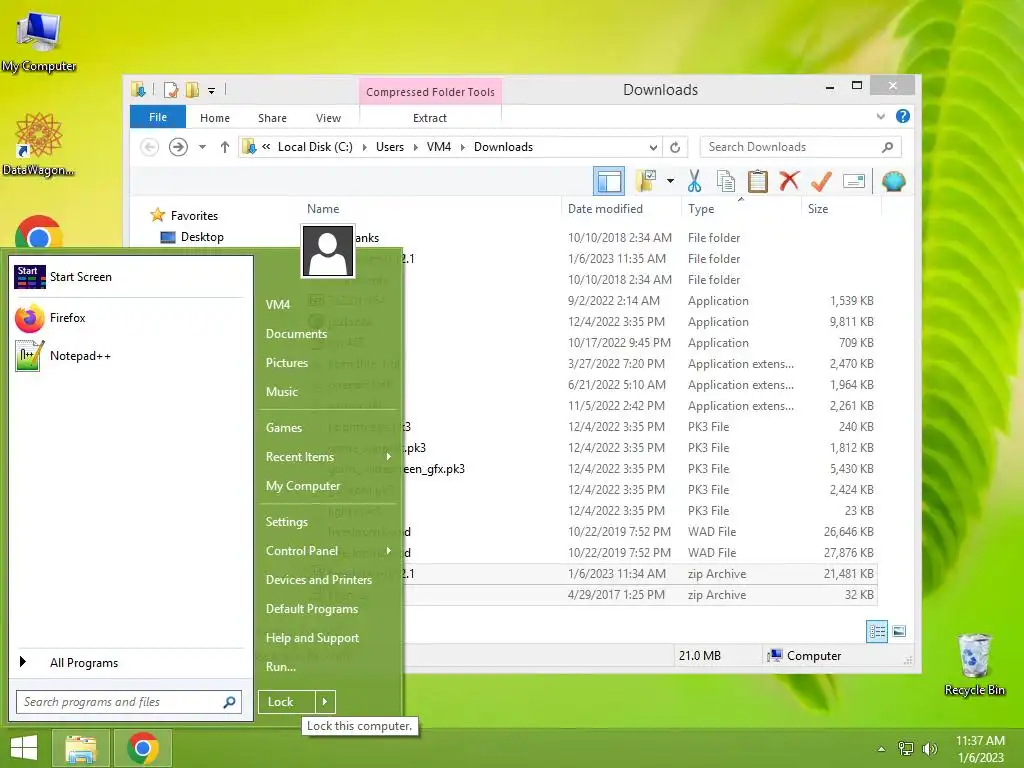Viewport: 1024px width, 768px height.
Task: Open the File ribbon tab
Action: [x=158, y=117]
